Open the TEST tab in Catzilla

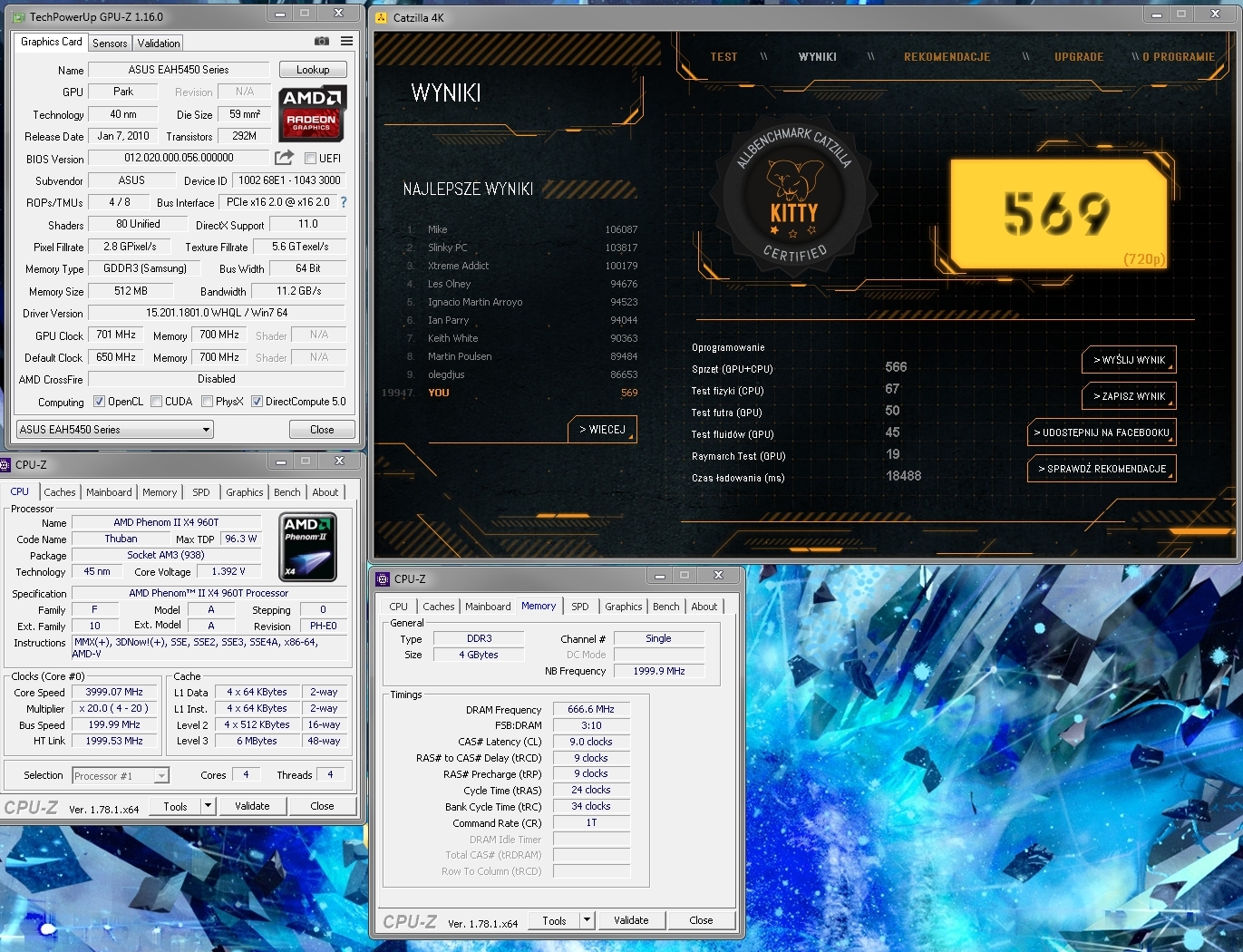pyautogui.click(x=723, y=57)
